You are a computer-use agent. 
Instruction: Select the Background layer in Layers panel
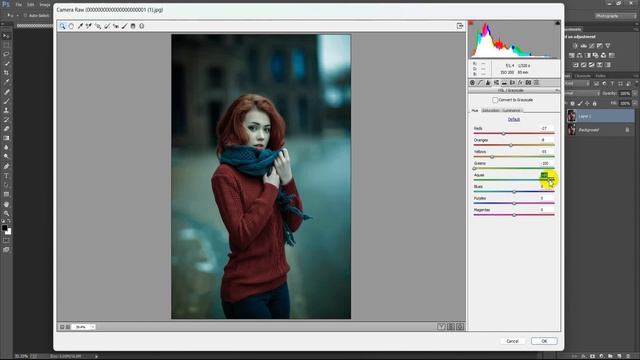pos(600,130)
